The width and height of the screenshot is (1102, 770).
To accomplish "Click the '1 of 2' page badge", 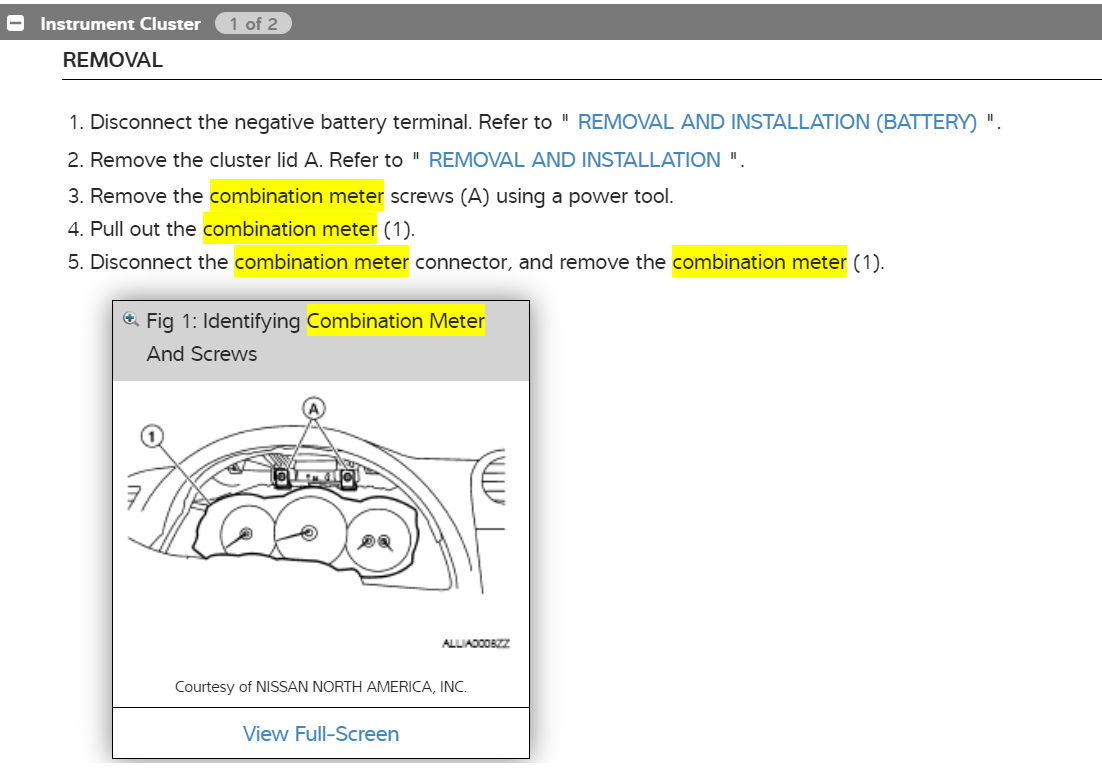I will coord(253,24).
